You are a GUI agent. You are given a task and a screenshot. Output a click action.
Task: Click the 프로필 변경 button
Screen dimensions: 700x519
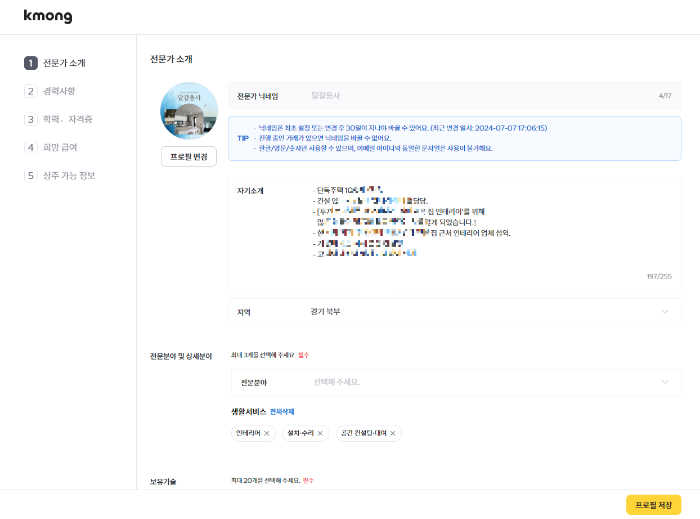tap(189, 157)
